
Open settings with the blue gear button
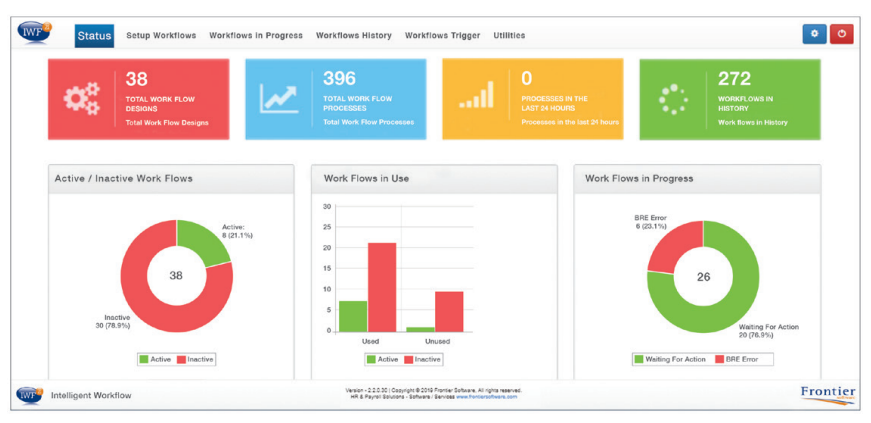click(814, 34)
